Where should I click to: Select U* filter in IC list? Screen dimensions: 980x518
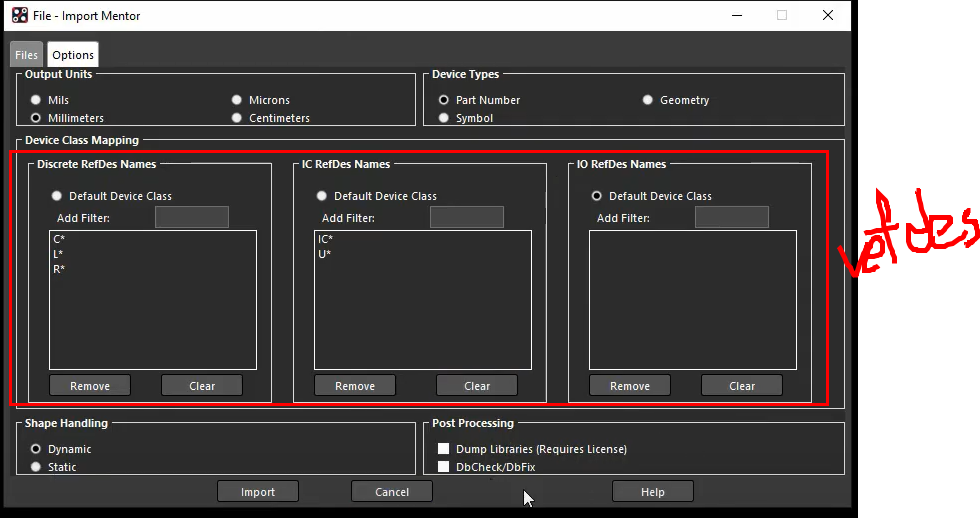click(324, 254)
